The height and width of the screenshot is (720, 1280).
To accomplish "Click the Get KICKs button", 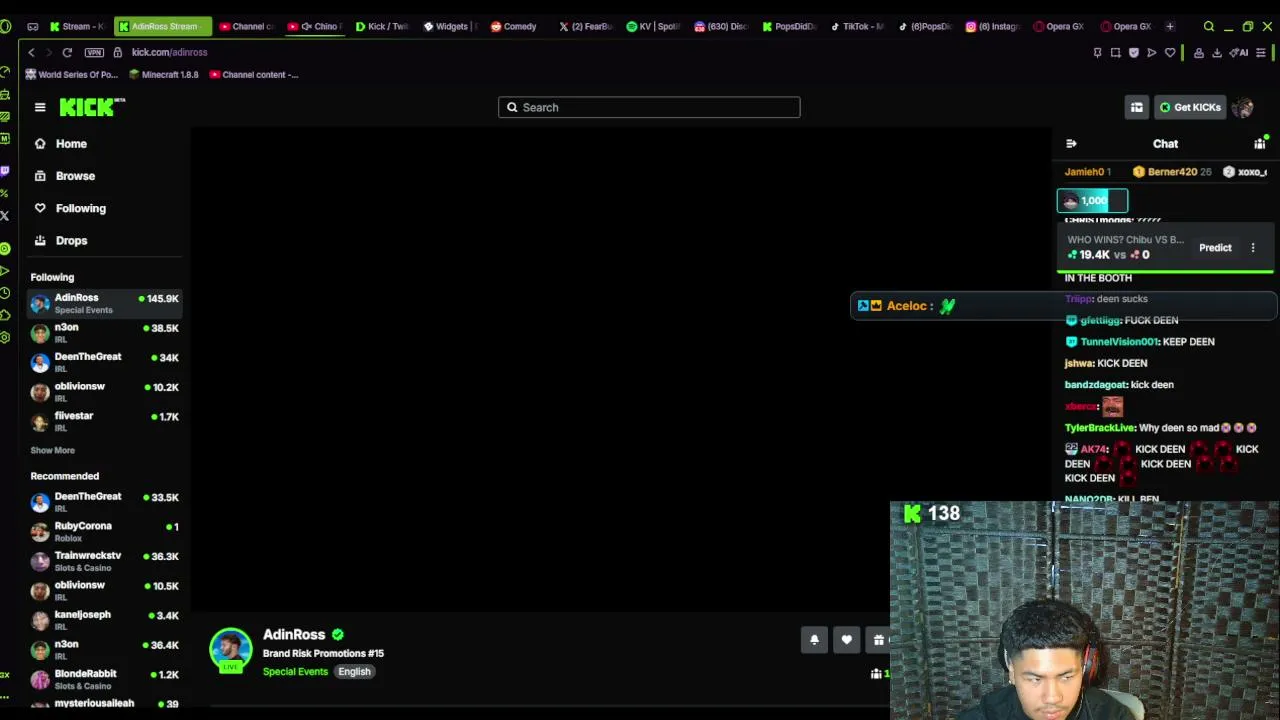I will 1190,107.
